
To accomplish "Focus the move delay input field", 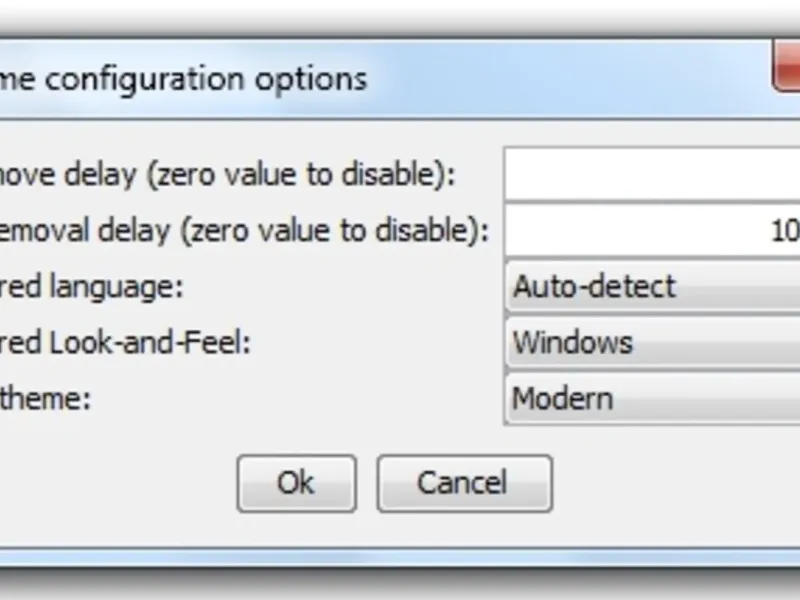I will 652,175.
